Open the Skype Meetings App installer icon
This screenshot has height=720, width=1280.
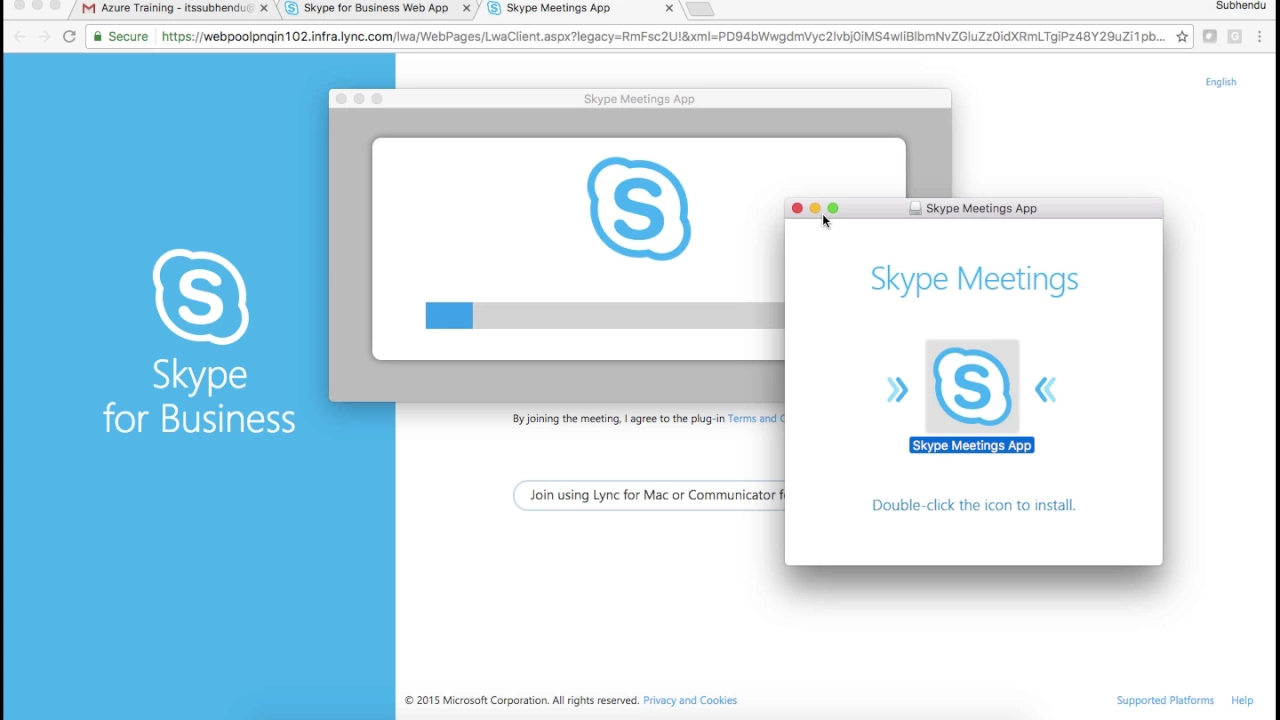972,386
